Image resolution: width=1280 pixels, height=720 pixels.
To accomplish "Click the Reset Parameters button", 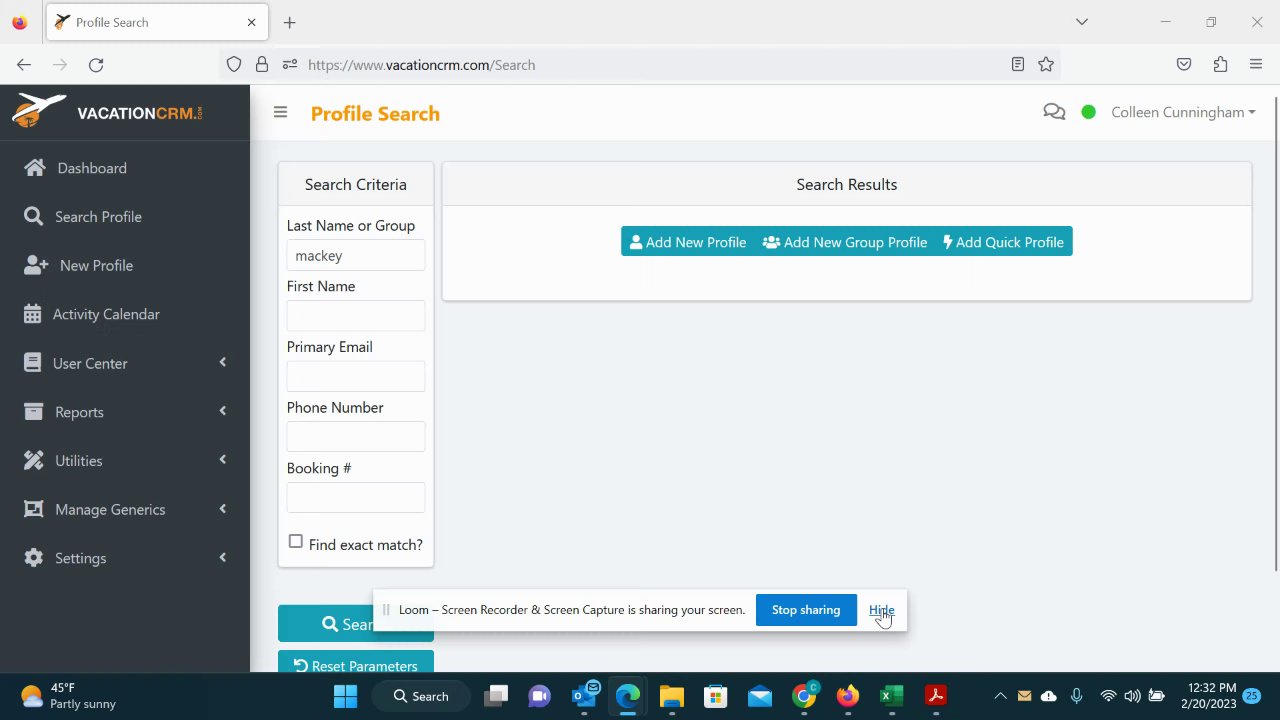I will coord(355,663).
